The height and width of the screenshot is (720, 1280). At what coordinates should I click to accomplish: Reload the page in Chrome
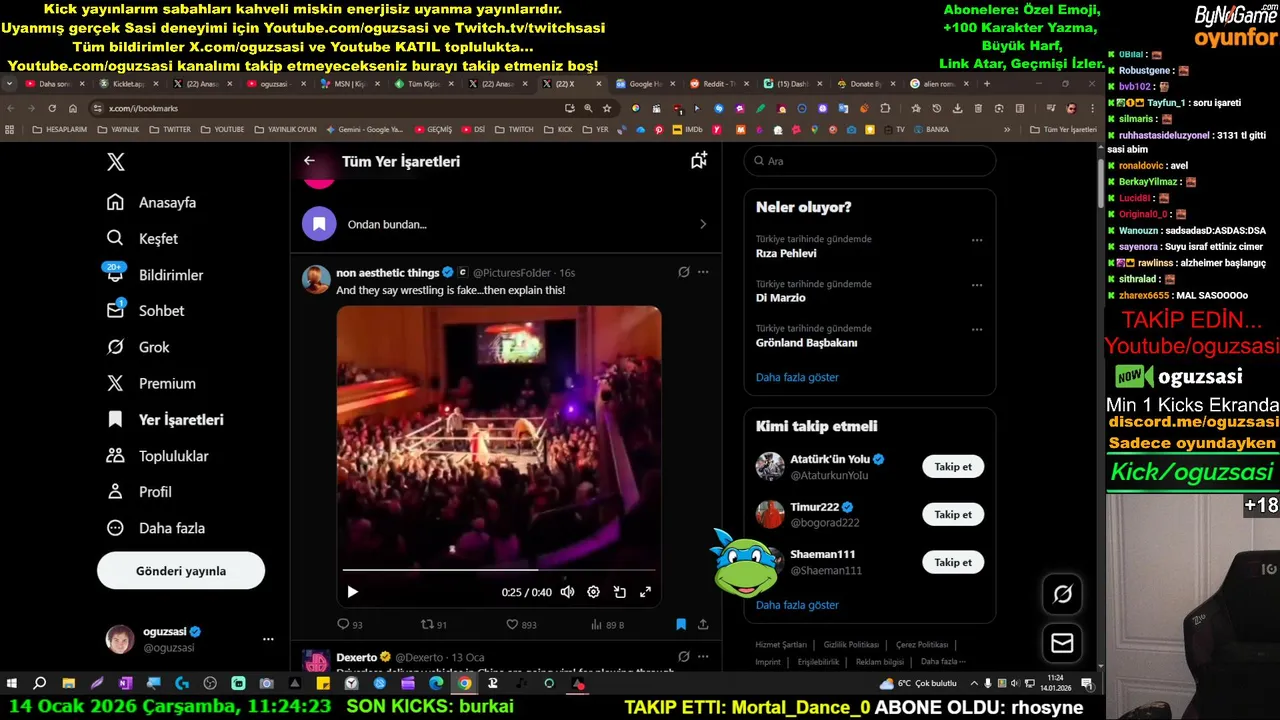[x=52, y=108]
